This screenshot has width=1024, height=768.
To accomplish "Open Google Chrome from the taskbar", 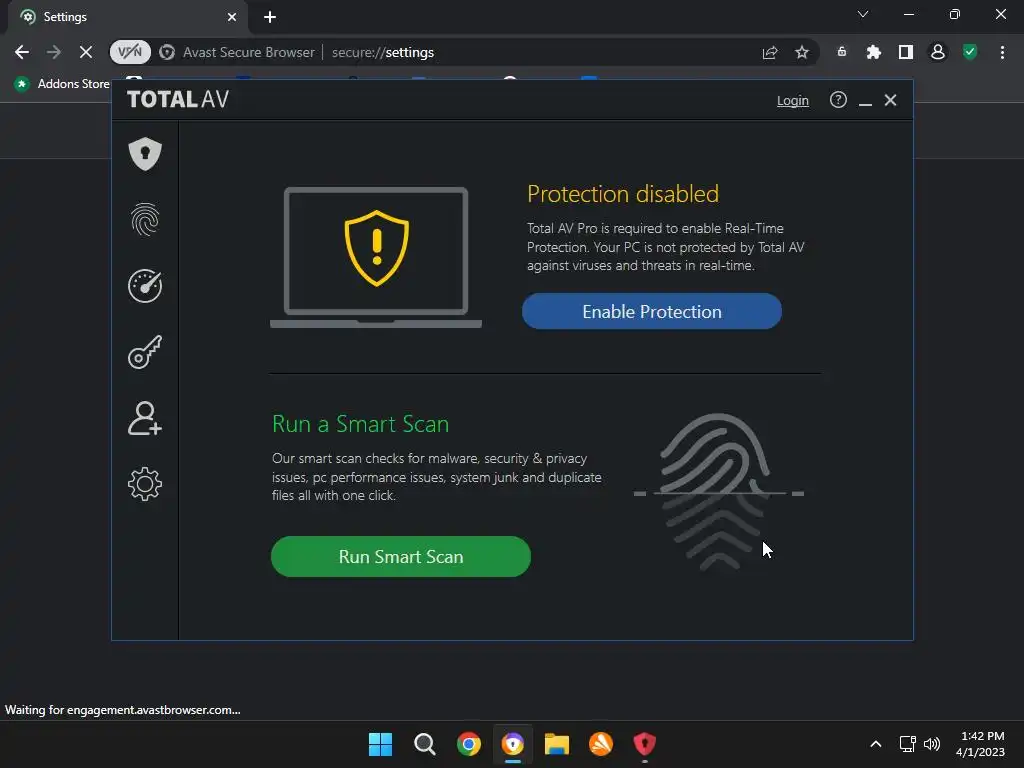I will 469,744.
